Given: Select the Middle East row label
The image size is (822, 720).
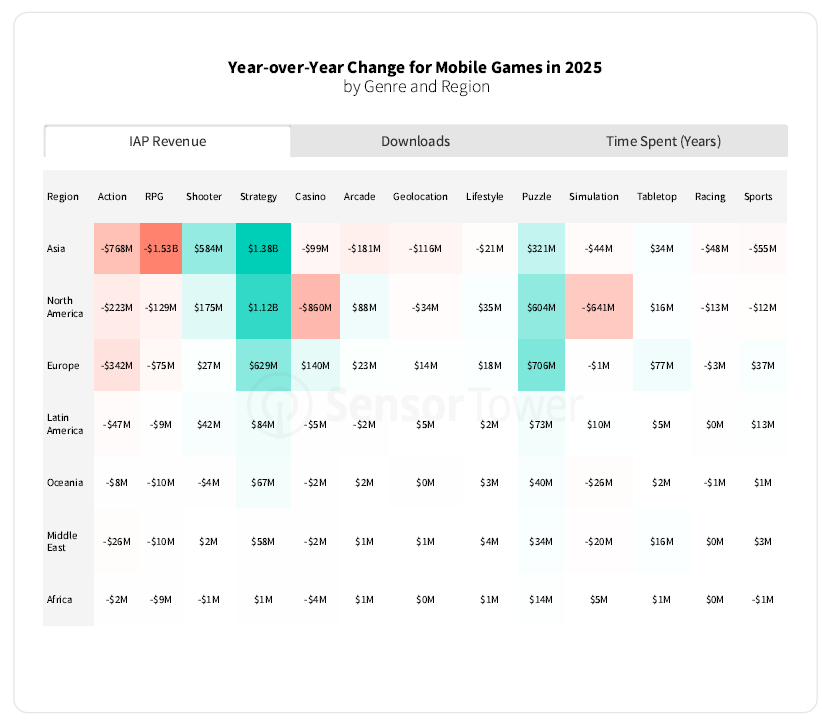Looking at the screenshot, I should pyautogui.click(x=62, y=541).
